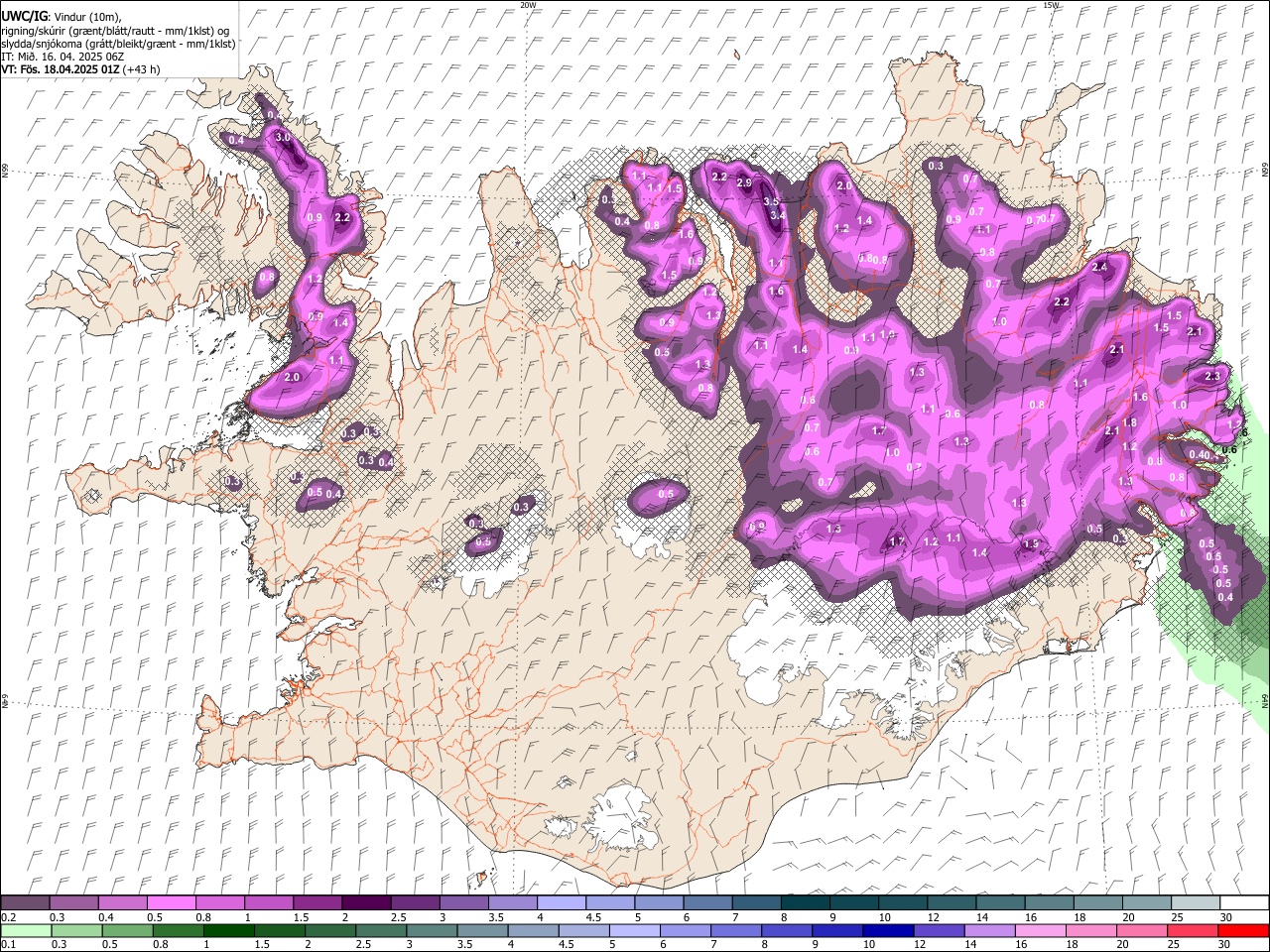This screenshot has width=1270, height=952.
Task: Click the snow scale swatch between 6 and 7
Action: point(705,902)
